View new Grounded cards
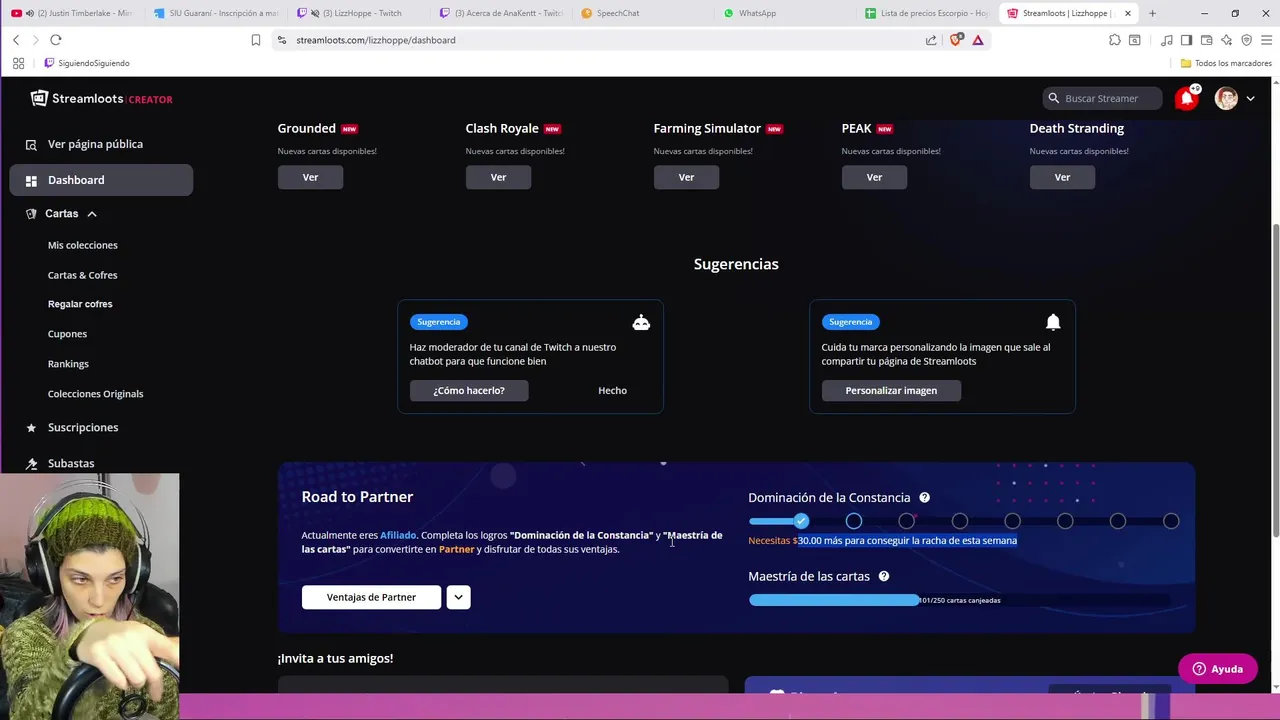 (x=310, y=177)
